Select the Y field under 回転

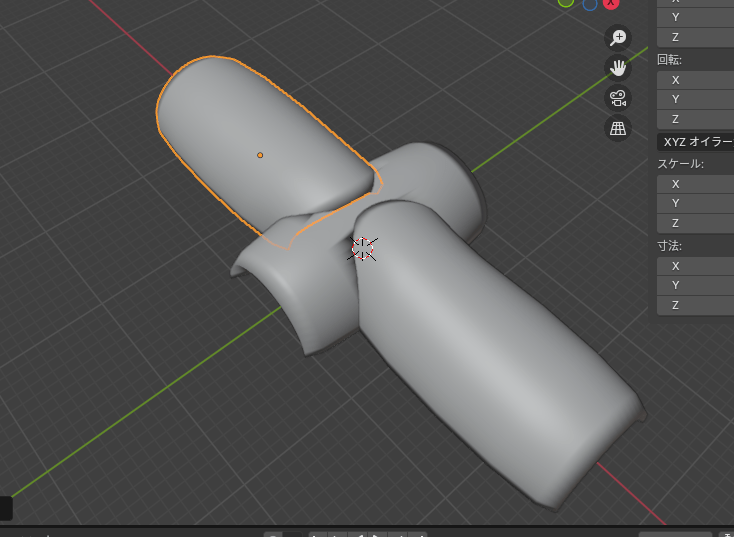coord(696,99)
